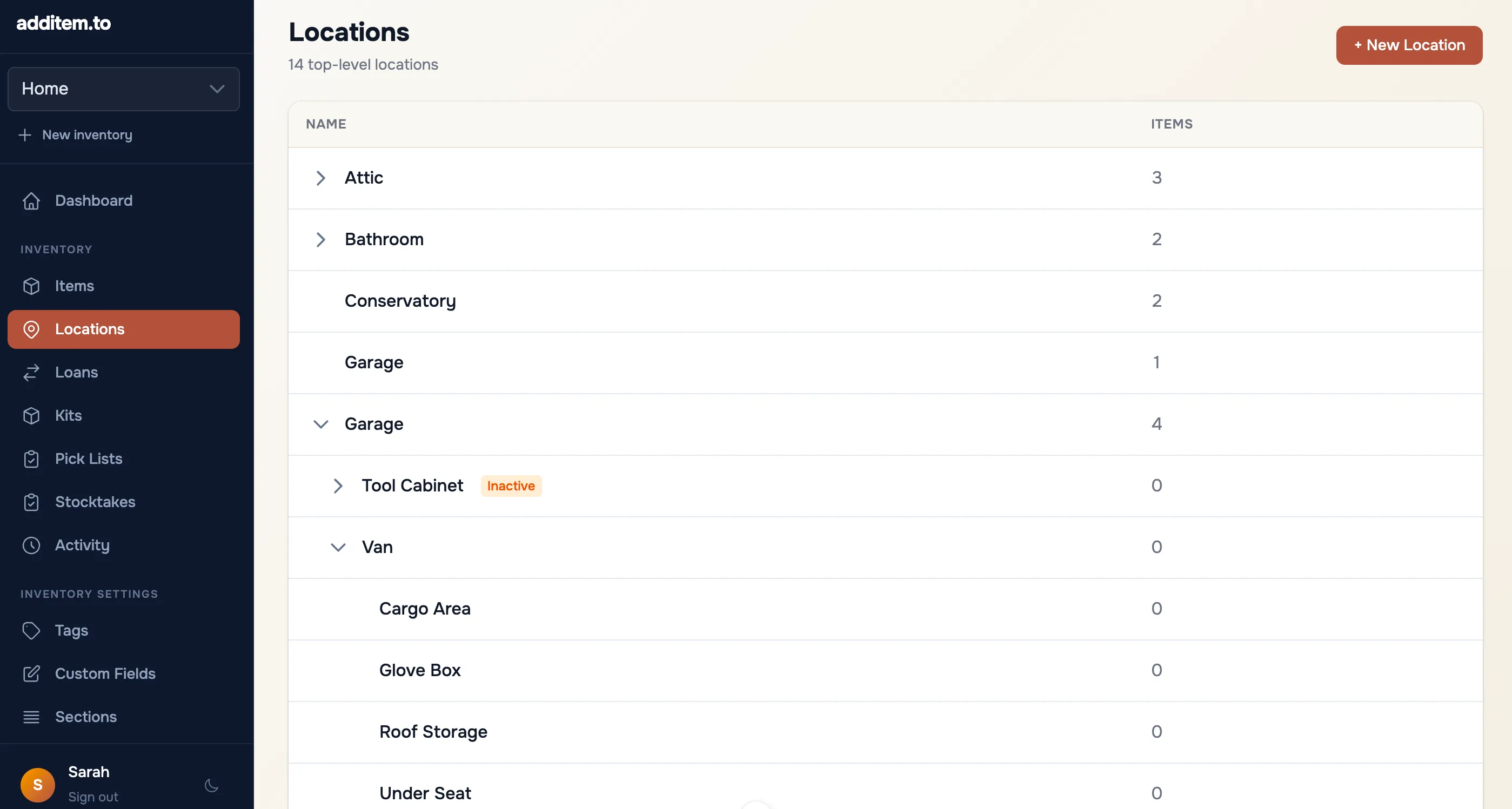Collapse the Garage row with 4 items

320,424
